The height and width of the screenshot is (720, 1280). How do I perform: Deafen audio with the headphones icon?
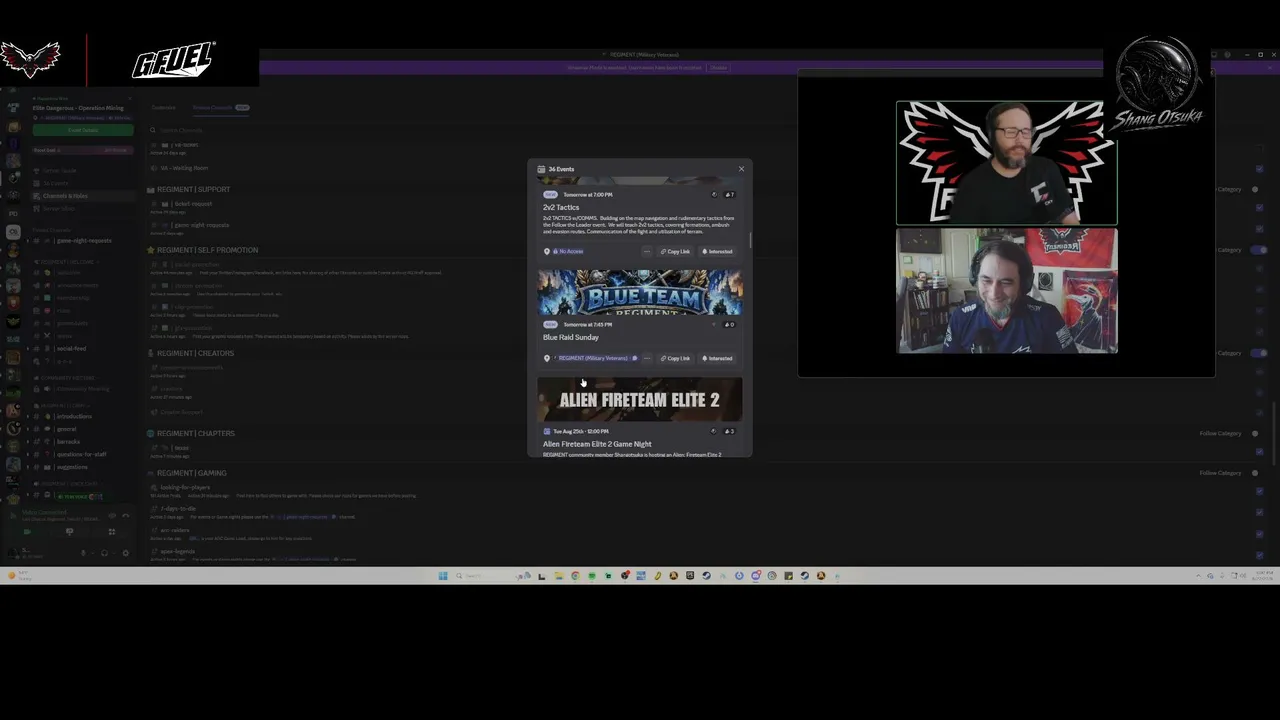point(104,553)
